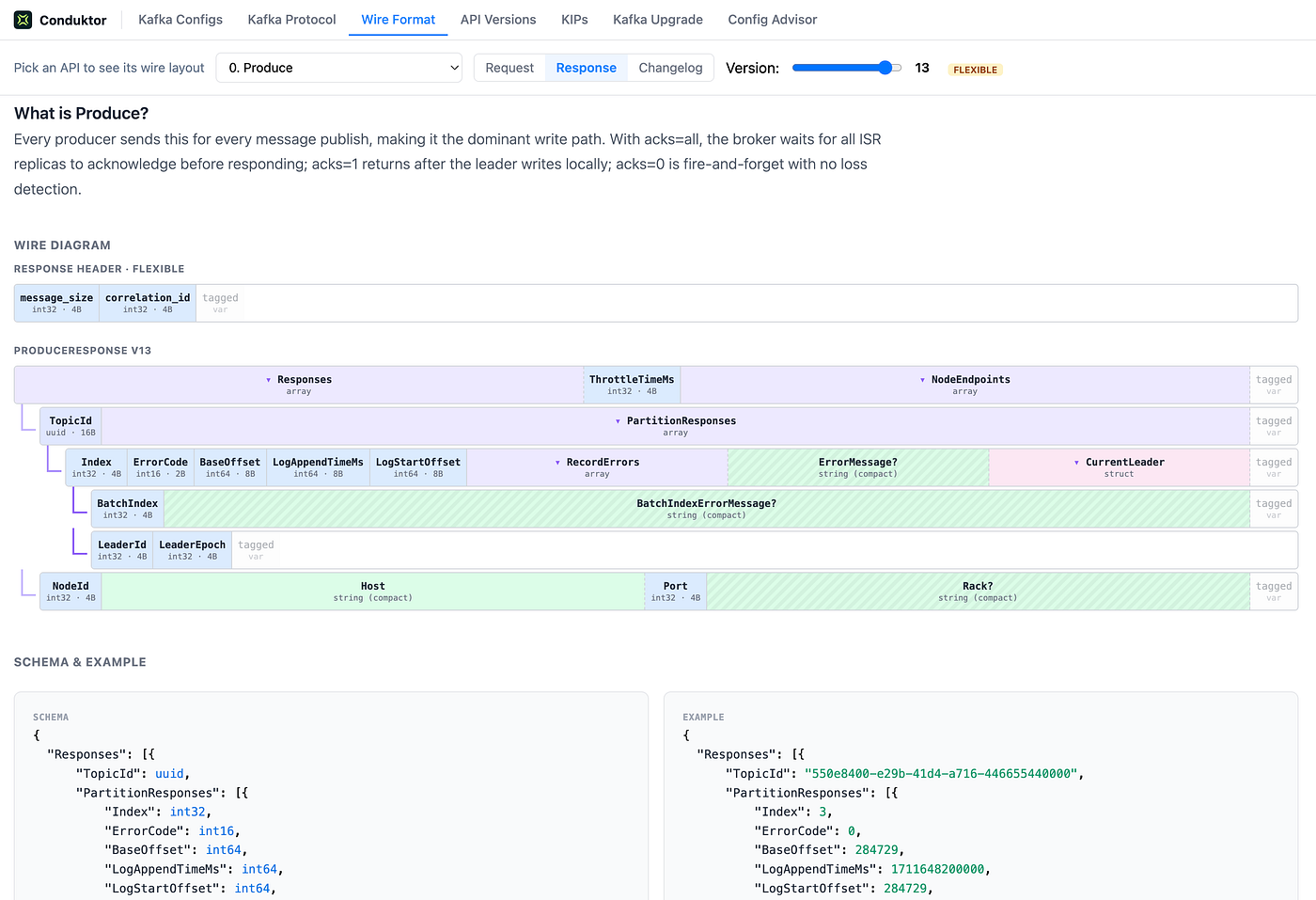This screenshot has width=1316, height=900.
Task: Switch the view to Request
Action: tap(509, 68)
